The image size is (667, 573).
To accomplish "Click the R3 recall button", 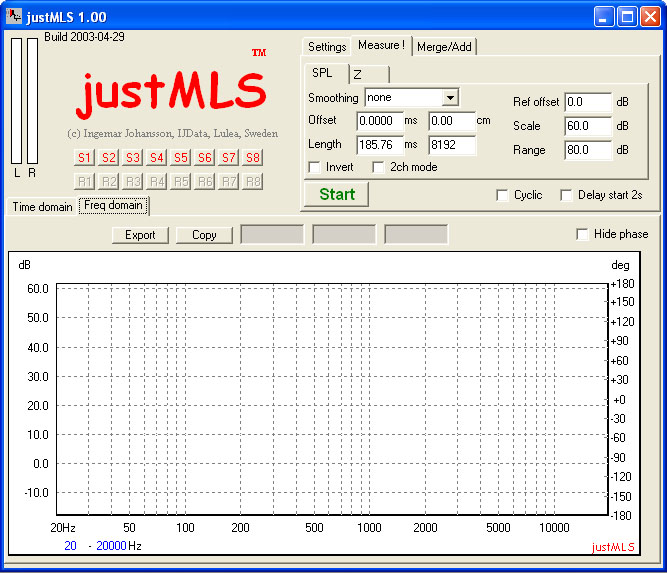I will point(132,182).
